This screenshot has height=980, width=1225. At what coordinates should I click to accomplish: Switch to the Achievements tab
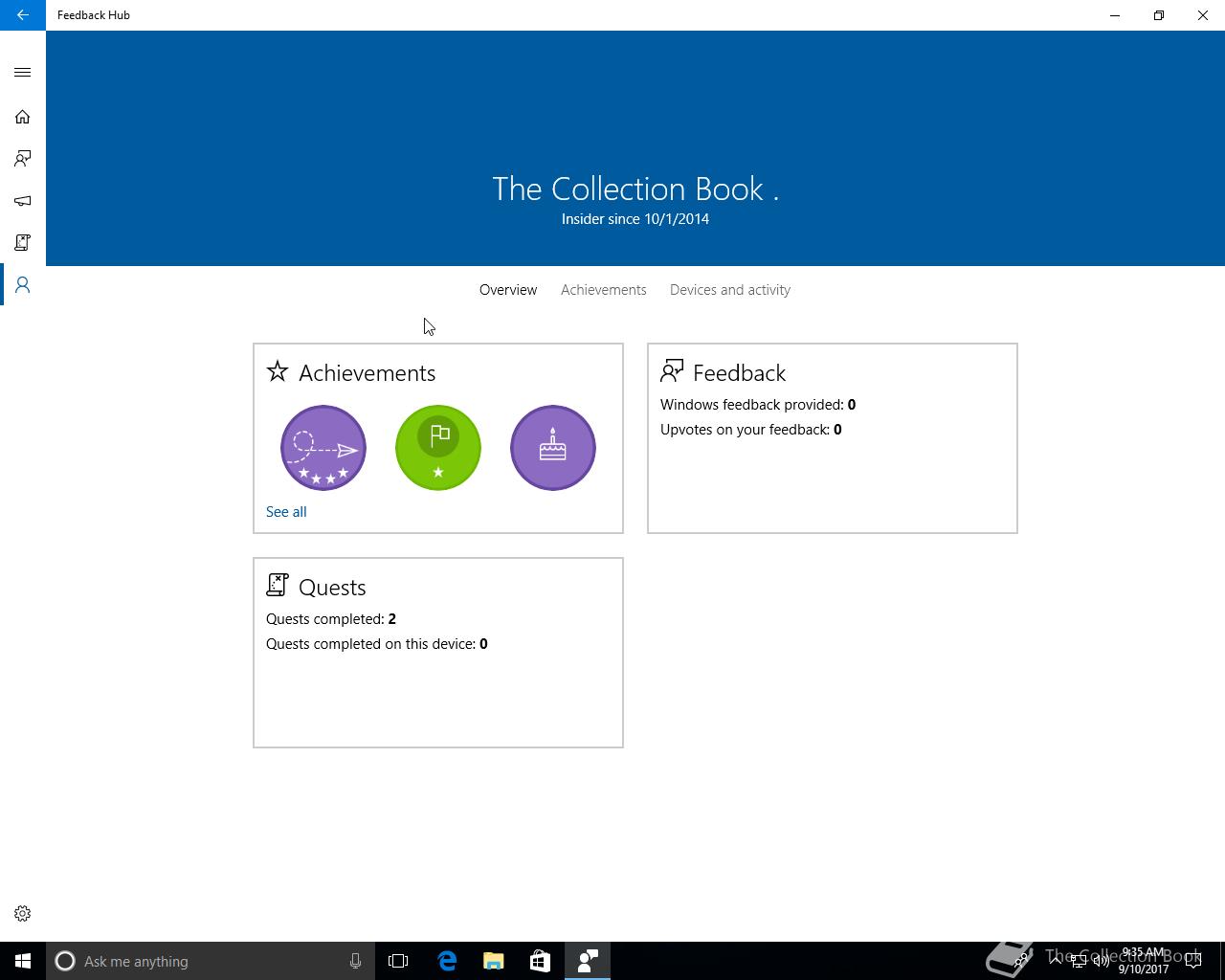click(604, 290)
